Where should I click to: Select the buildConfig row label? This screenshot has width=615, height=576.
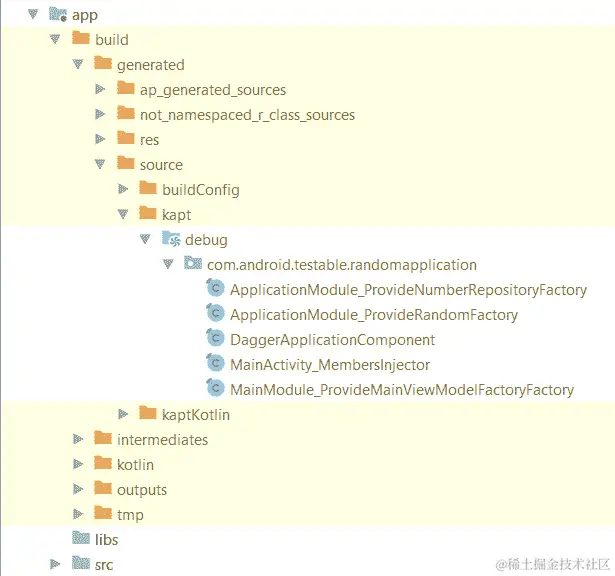click(x=201, y=190)
